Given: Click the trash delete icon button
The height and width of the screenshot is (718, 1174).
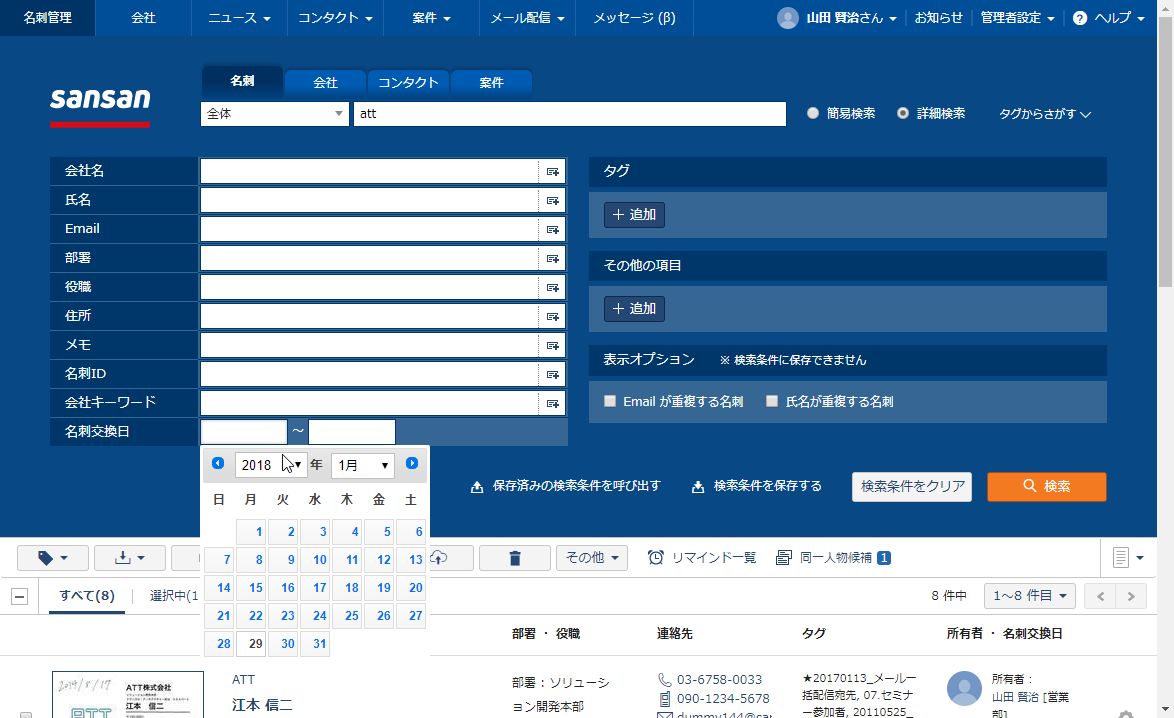Looking at the screenshot, I should tap(514, 558).
